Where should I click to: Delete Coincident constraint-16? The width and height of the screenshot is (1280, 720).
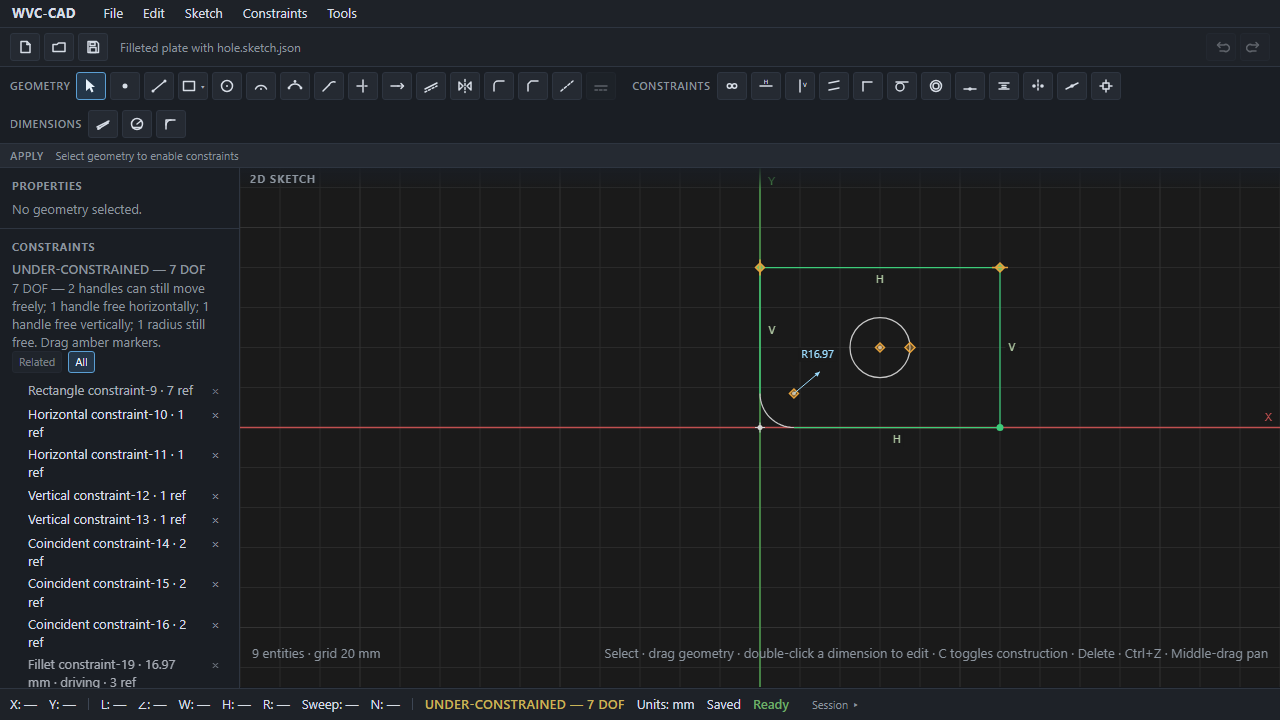click(x=215, y=625)
